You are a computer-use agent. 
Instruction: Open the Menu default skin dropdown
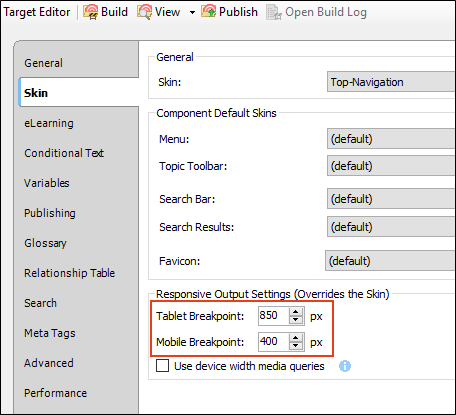coord(391,139)
